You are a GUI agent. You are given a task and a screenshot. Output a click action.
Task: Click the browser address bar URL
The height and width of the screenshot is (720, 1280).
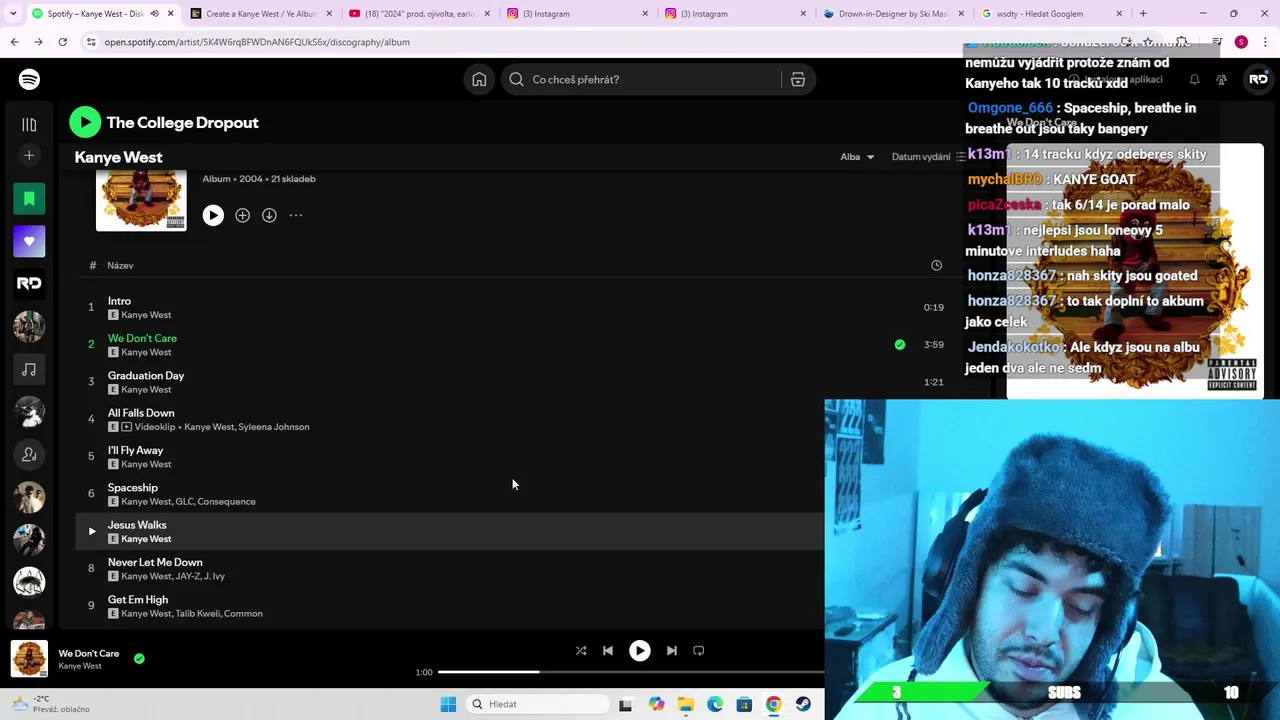click(257, 42)
